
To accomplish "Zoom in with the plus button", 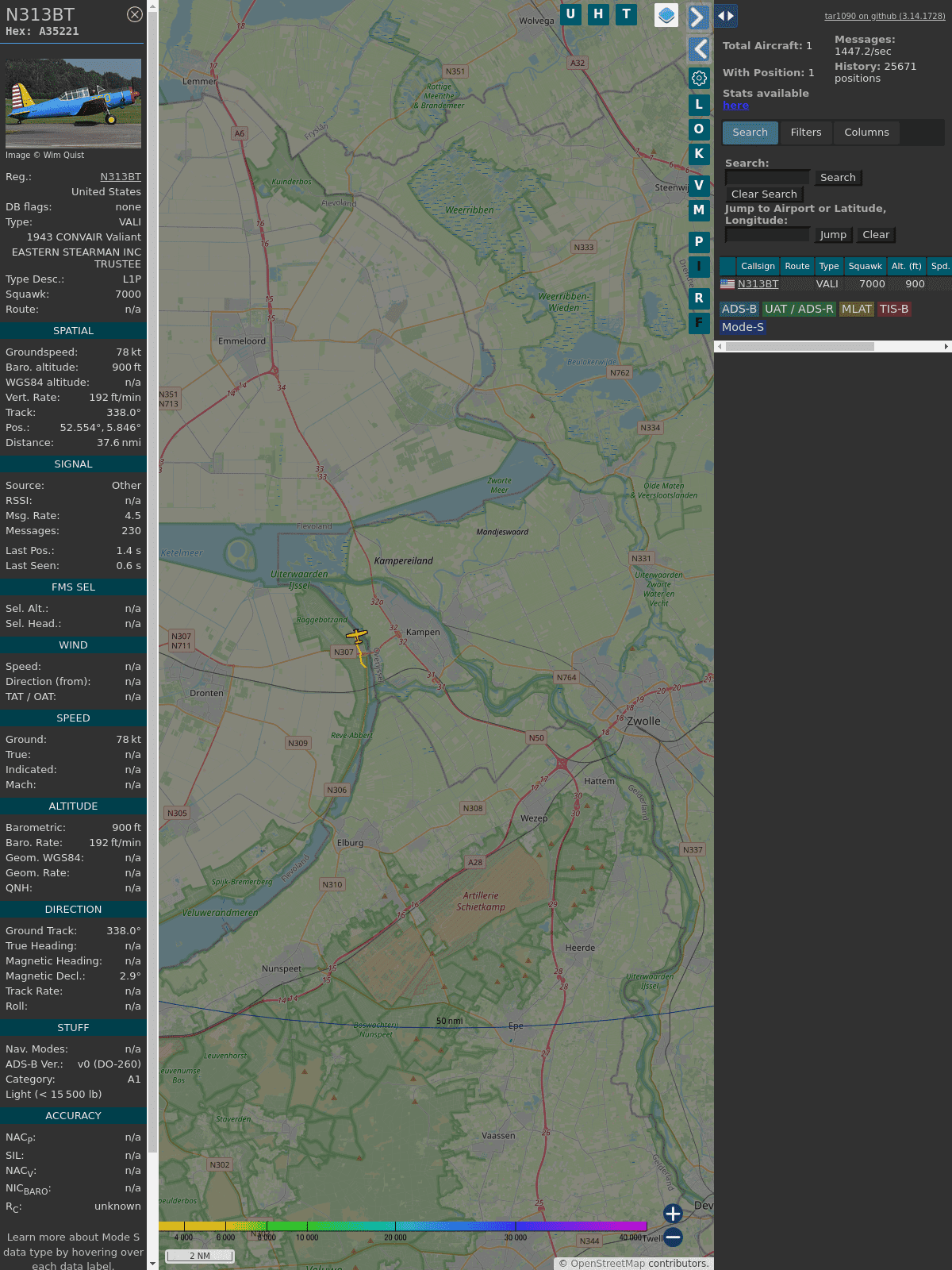I will [x=673, y=1213].
